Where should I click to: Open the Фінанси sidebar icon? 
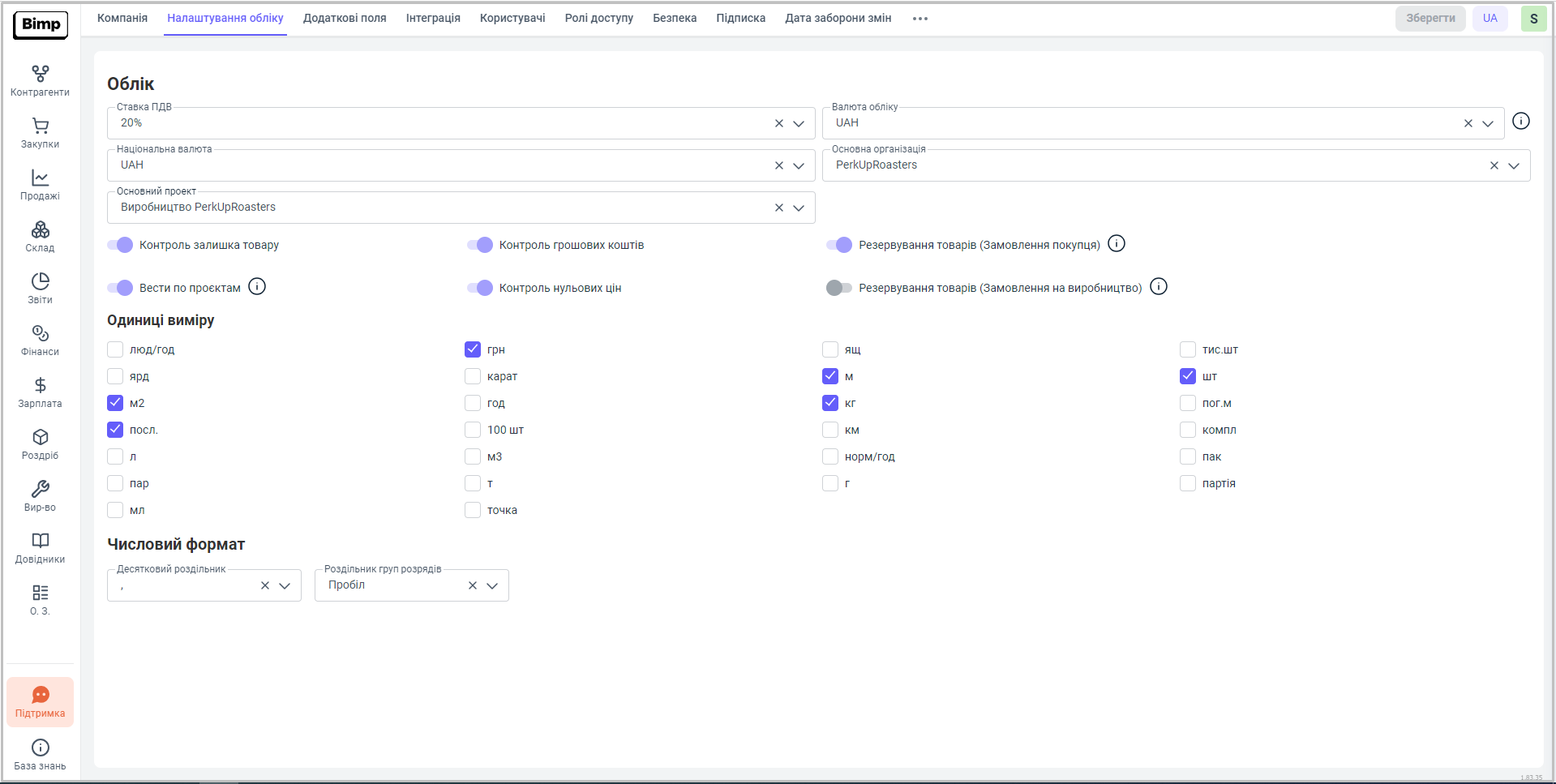pyautogui.click(x=40, y=341)
